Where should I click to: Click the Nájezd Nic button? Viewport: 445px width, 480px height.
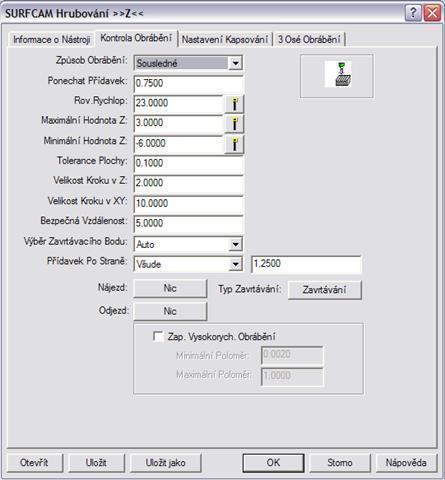coord(170,288)
